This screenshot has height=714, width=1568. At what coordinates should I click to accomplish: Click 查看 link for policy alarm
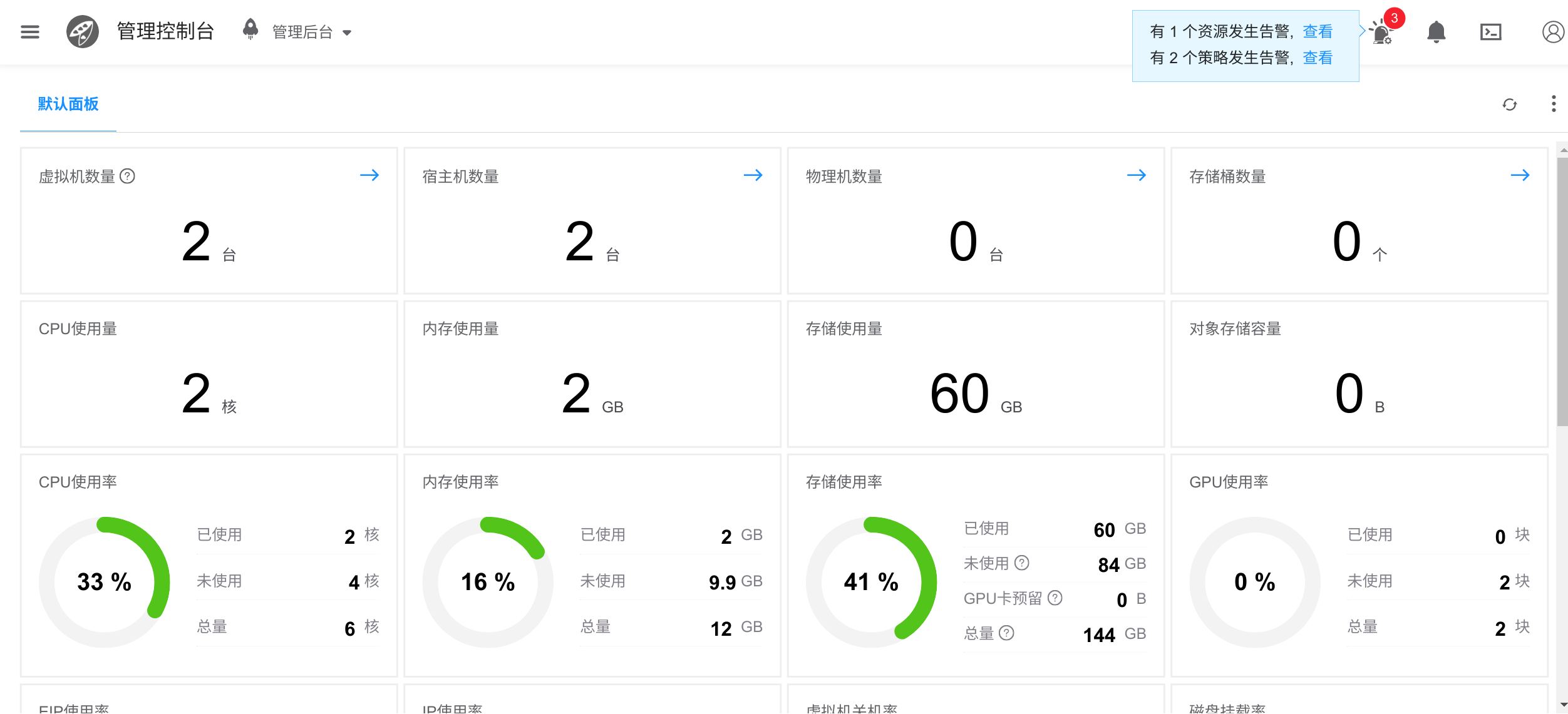coord(1318,58)
